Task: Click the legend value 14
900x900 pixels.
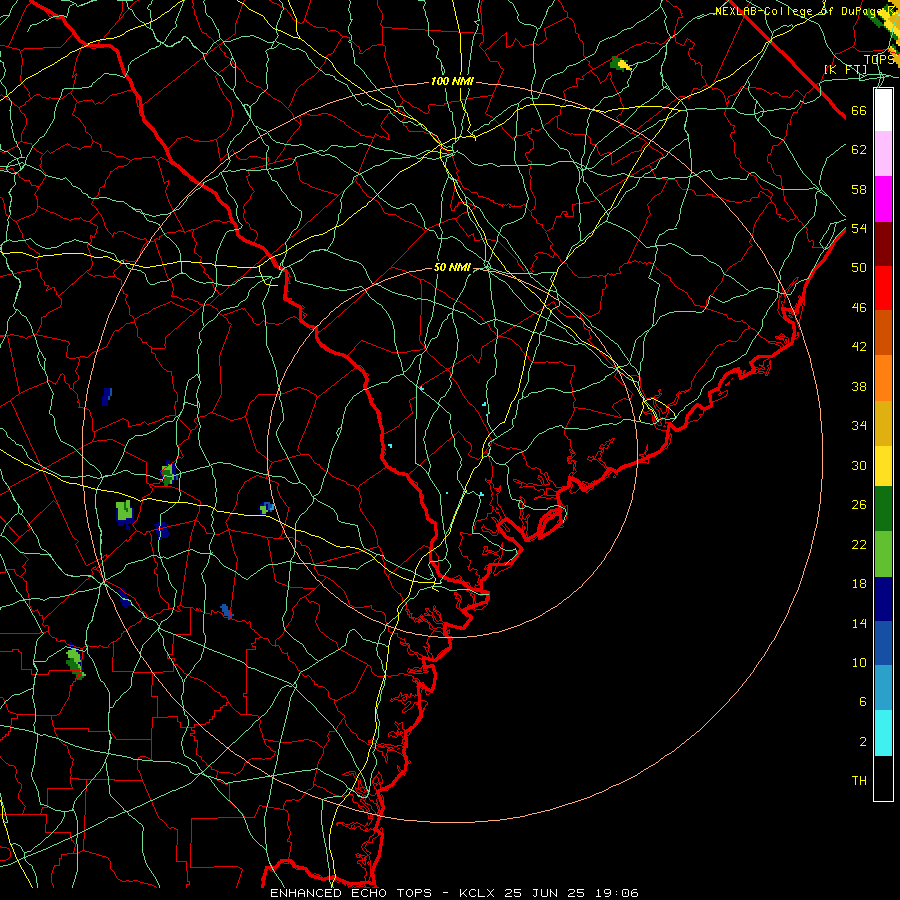Action: point(859,623)
